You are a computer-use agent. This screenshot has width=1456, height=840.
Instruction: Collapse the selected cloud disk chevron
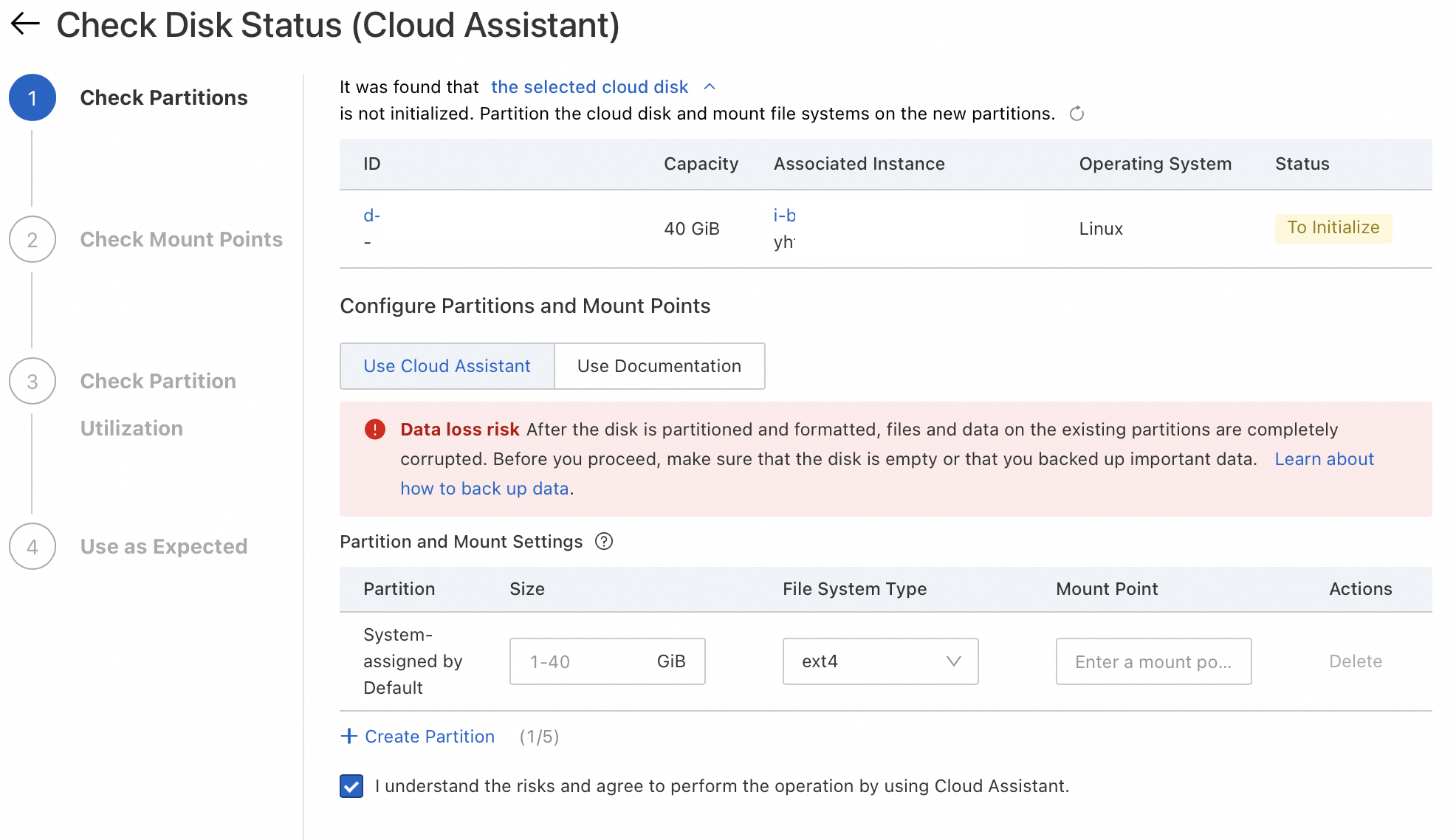710,87
